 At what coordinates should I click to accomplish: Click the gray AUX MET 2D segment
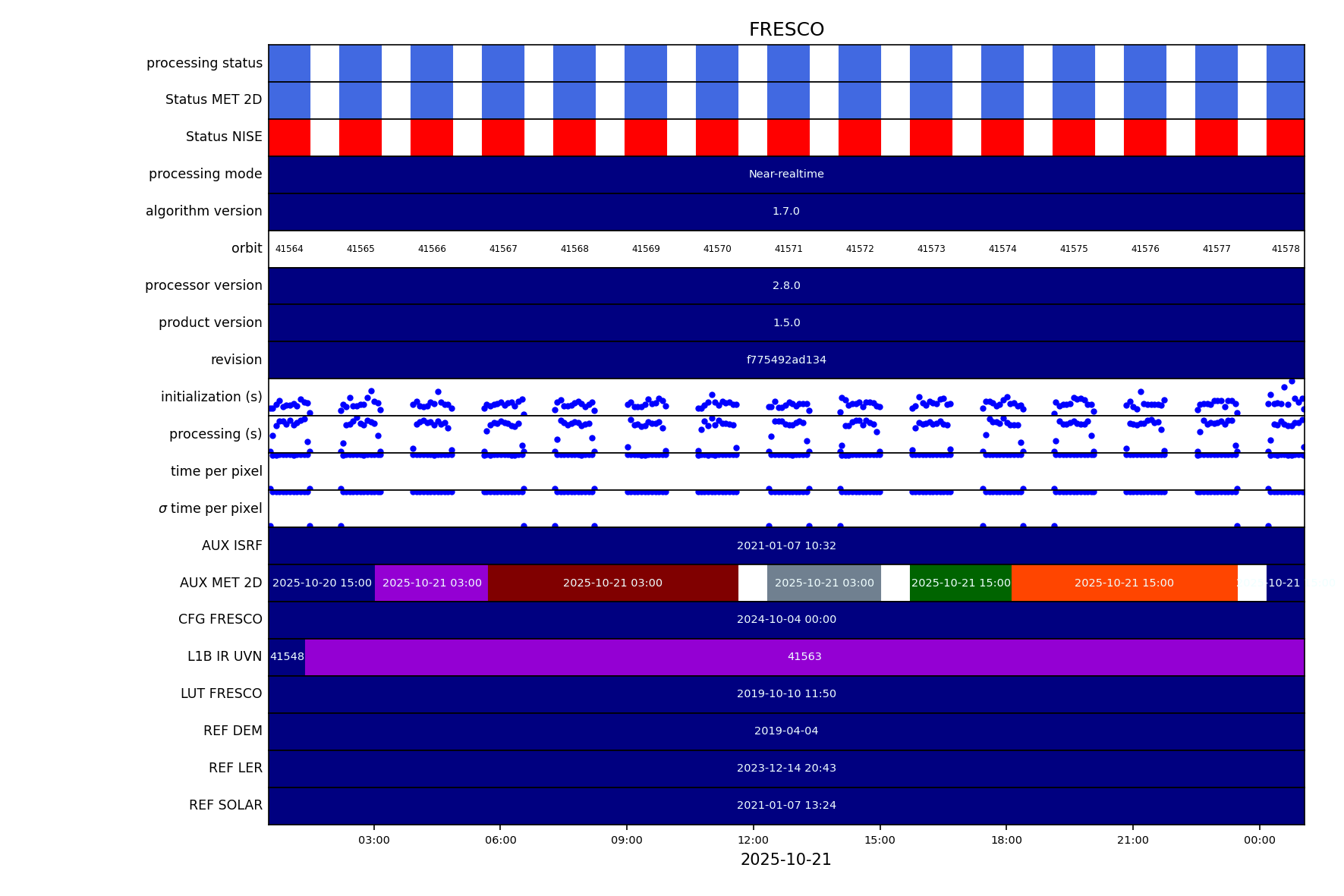(x=824, y=583)
